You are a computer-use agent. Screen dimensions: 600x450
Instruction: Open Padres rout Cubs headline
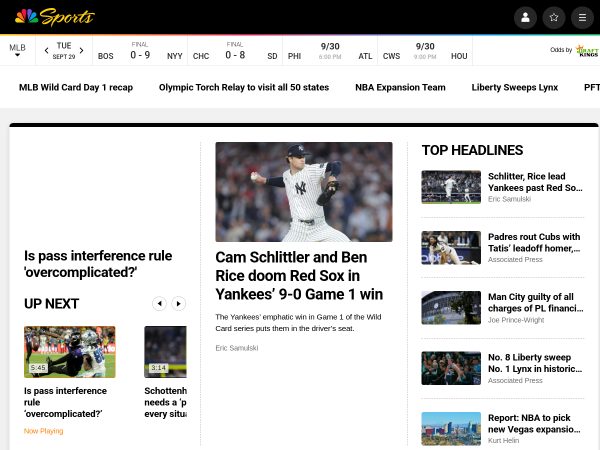(x=534, y=243)
